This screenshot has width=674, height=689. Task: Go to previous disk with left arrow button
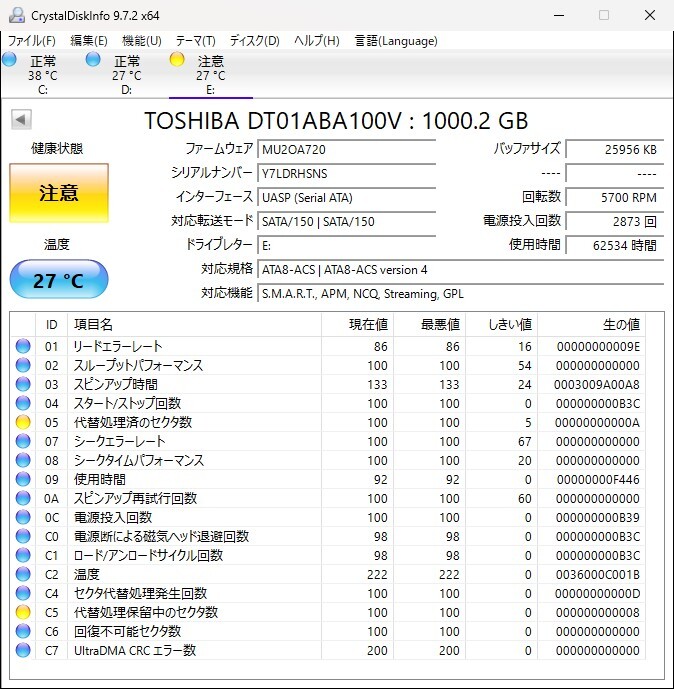pos(21,120)
